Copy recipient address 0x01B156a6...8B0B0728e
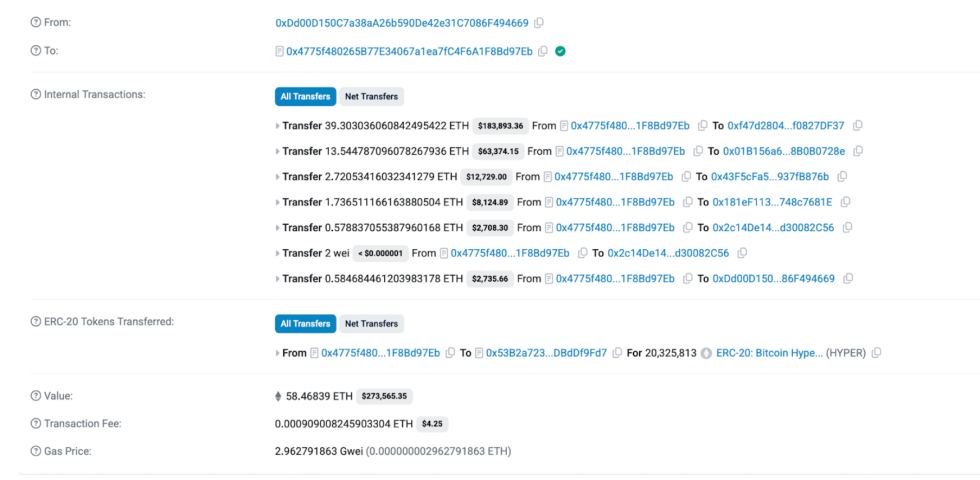 tap(858, 151)
